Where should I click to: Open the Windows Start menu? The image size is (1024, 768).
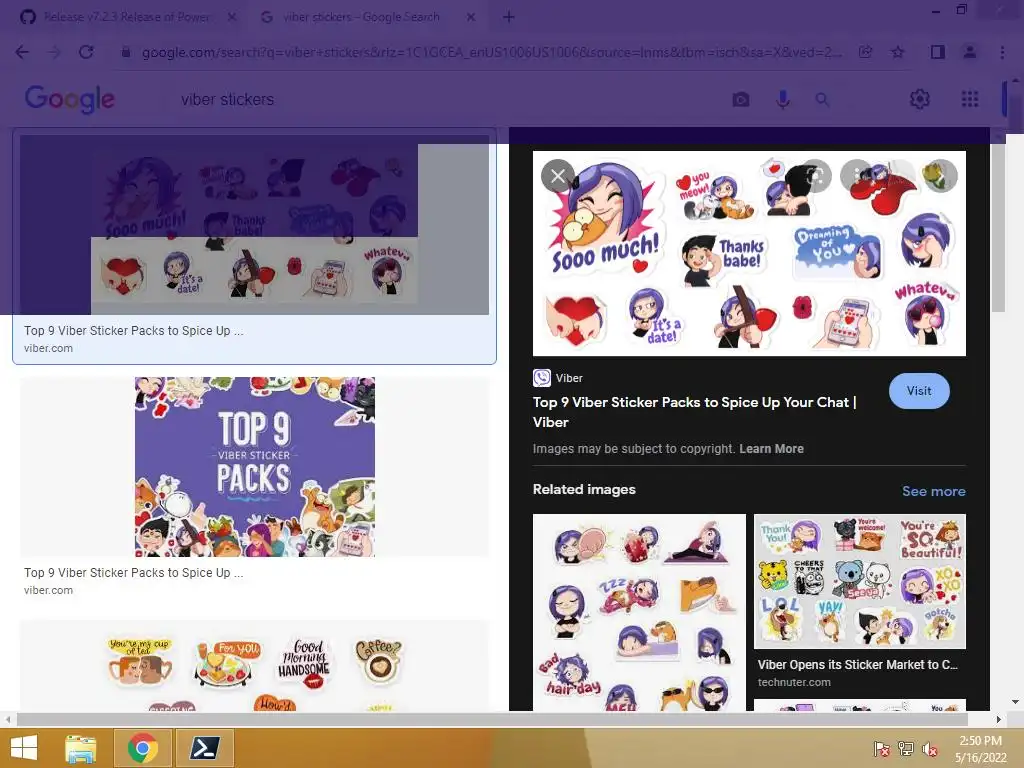tap(24, 748)
